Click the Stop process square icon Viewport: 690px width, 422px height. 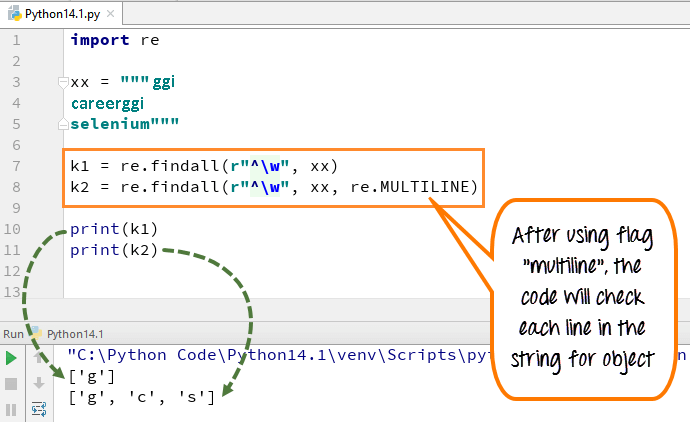pyautogui.click(x=12, y=384)
